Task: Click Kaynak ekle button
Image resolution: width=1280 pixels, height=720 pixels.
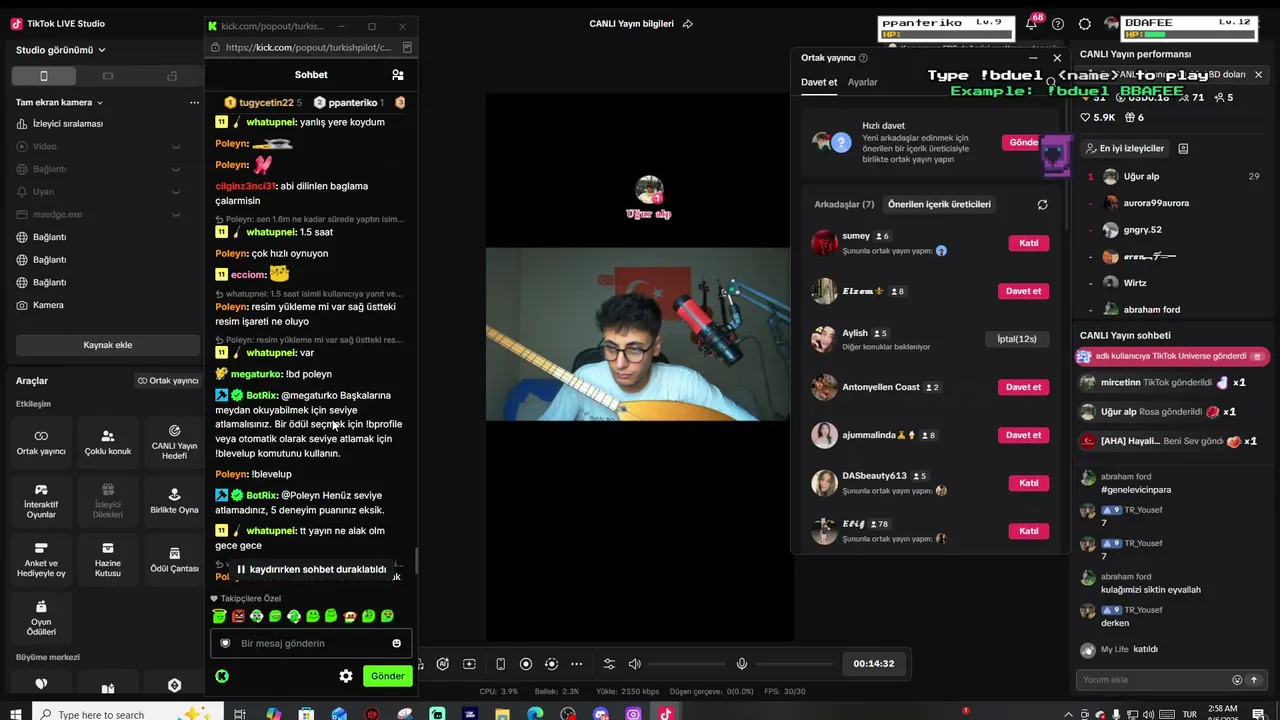Action: 108,345
